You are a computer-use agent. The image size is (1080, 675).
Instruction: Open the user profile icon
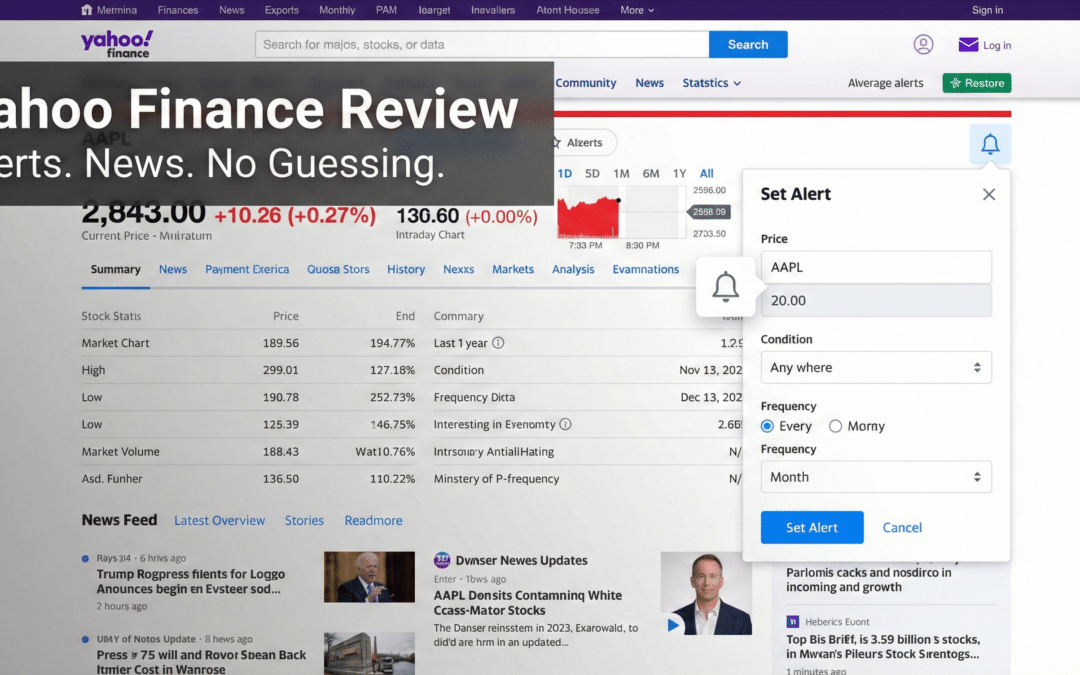point(923,45)
